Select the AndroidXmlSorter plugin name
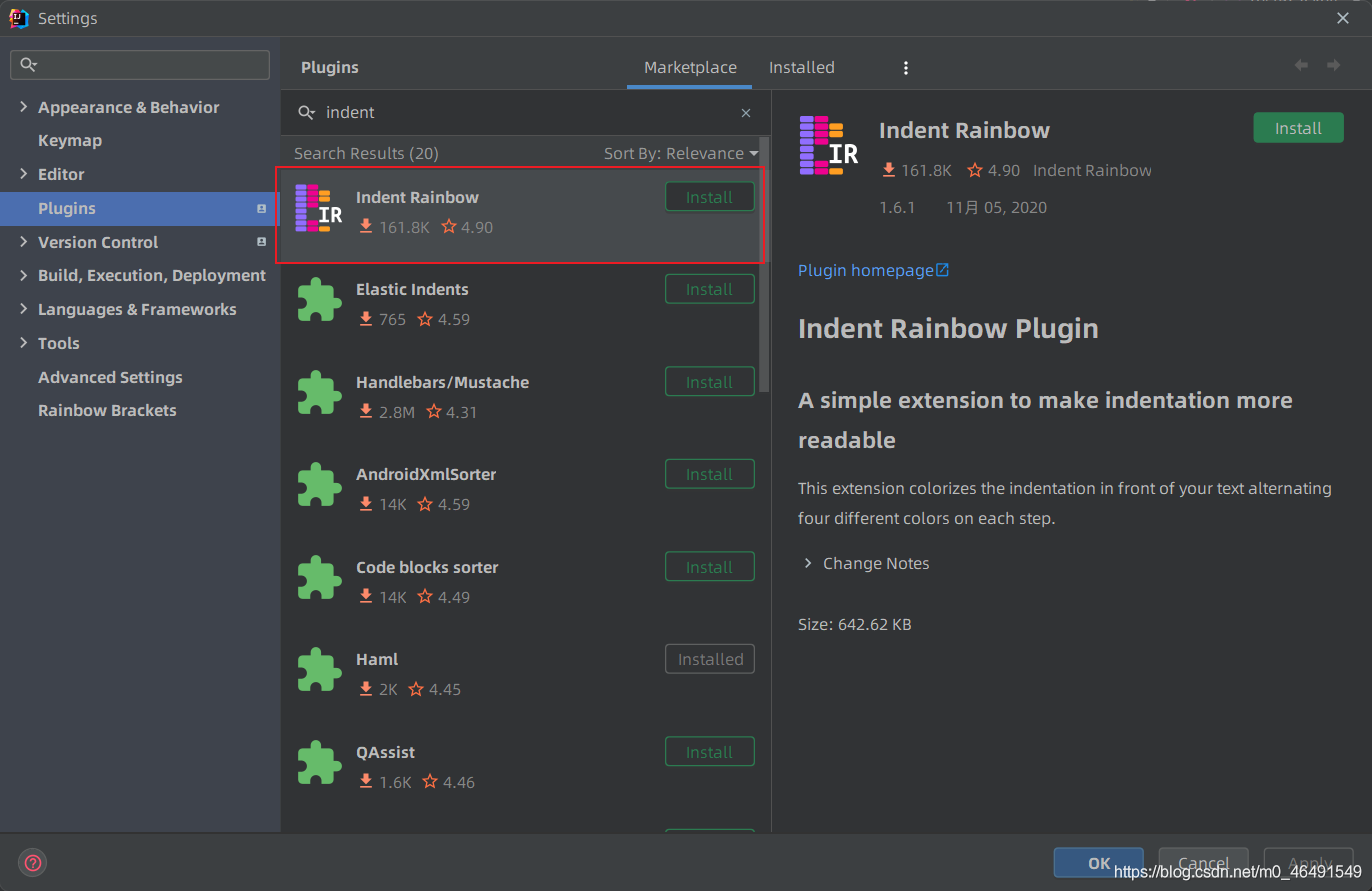 tap(426, 474)
